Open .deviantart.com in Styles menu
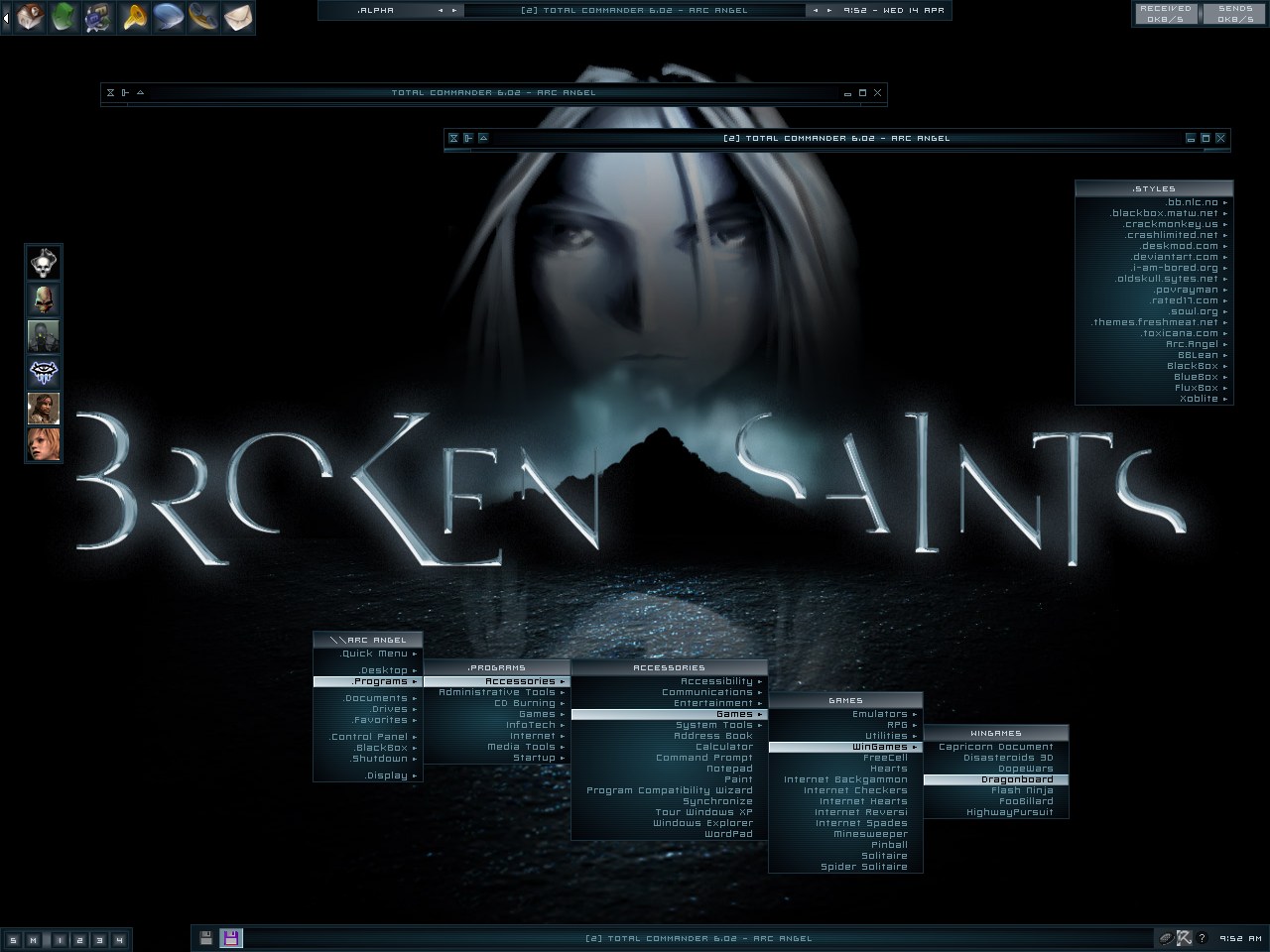Screen dimensions: 1270x952 click(1154, 257)
